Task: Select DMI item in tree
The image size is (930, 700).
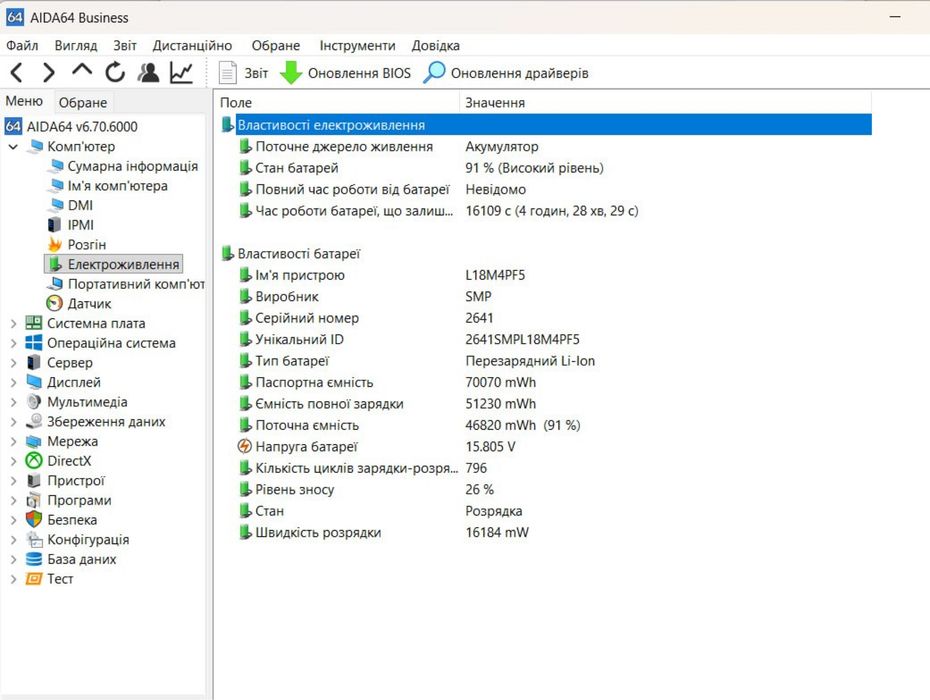Action: tap(80, 205)
